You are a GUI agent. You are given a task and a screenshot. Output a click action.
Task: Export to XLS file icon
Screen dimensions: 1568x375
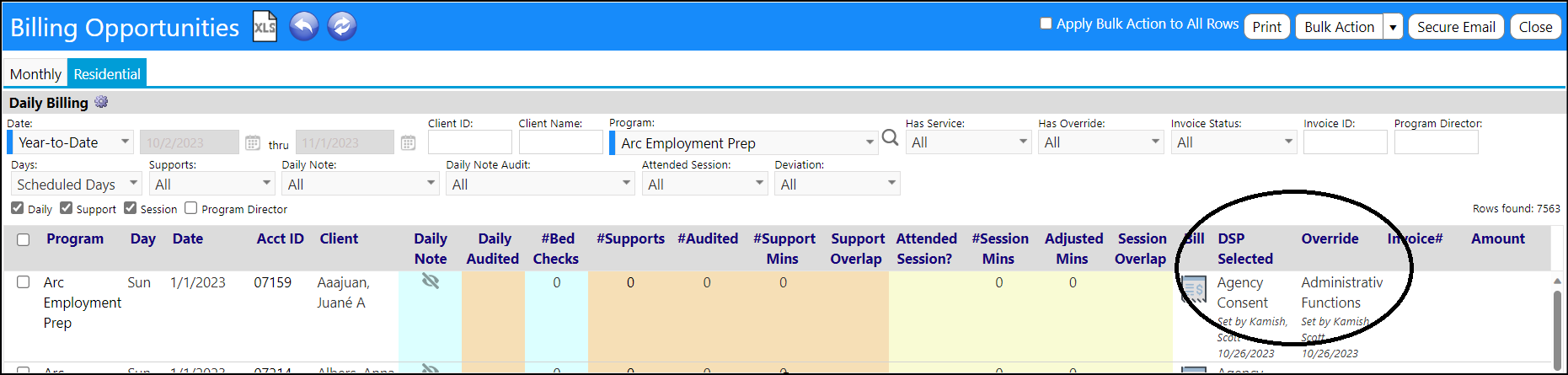265,26
